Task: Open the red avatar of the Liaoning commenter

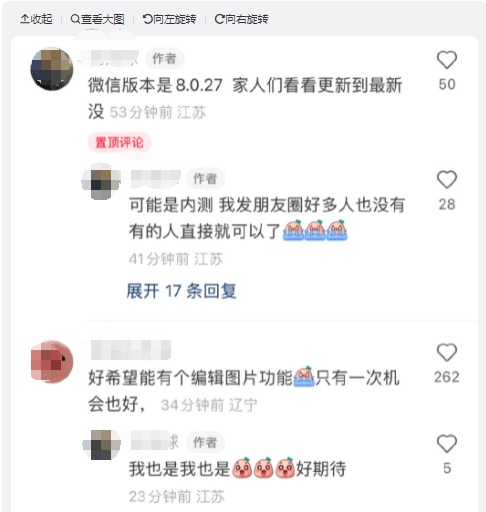Action: pos(52,361)
